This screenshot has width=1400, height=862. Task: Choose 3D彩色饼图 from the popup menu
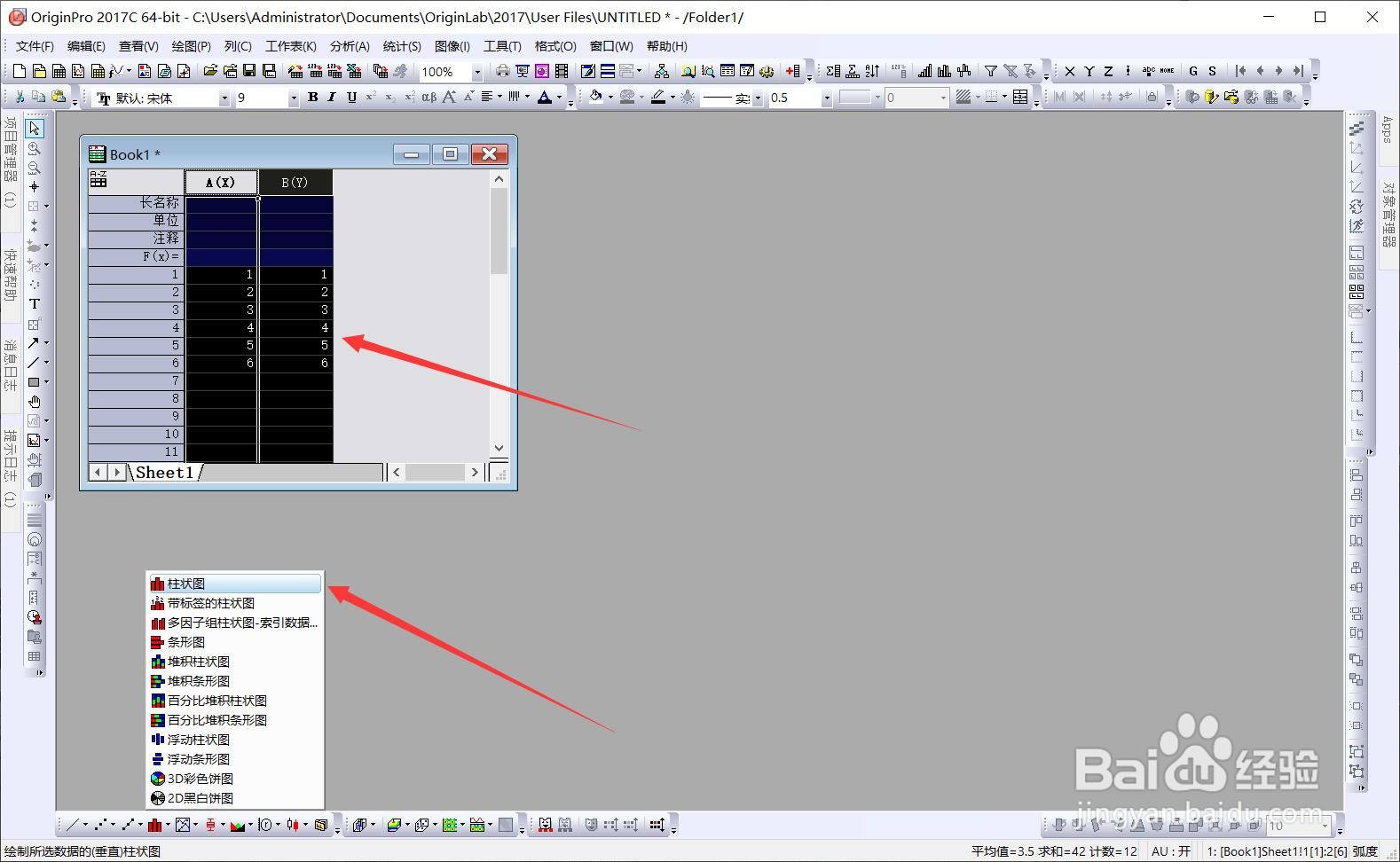(x=235, y=779)
